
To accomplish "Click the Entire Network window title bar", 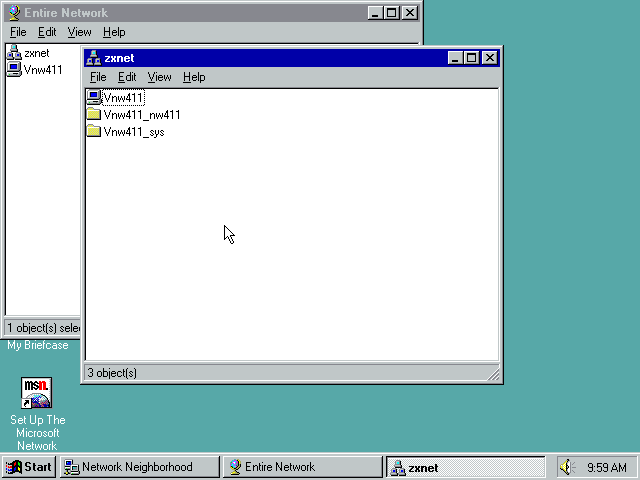I will click(x=212, y=13).
